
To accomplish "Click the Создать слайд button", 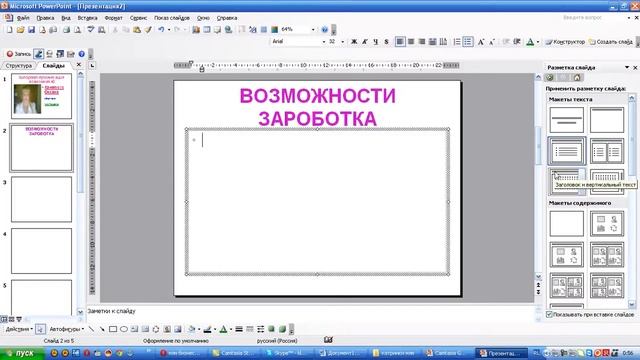I will 611,42.
